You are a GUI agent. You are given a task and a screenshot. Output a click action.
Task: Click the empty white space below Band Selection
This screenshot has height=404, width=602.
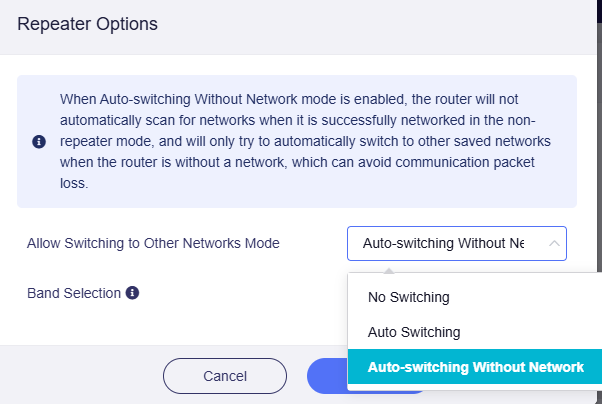coord(173,325)
